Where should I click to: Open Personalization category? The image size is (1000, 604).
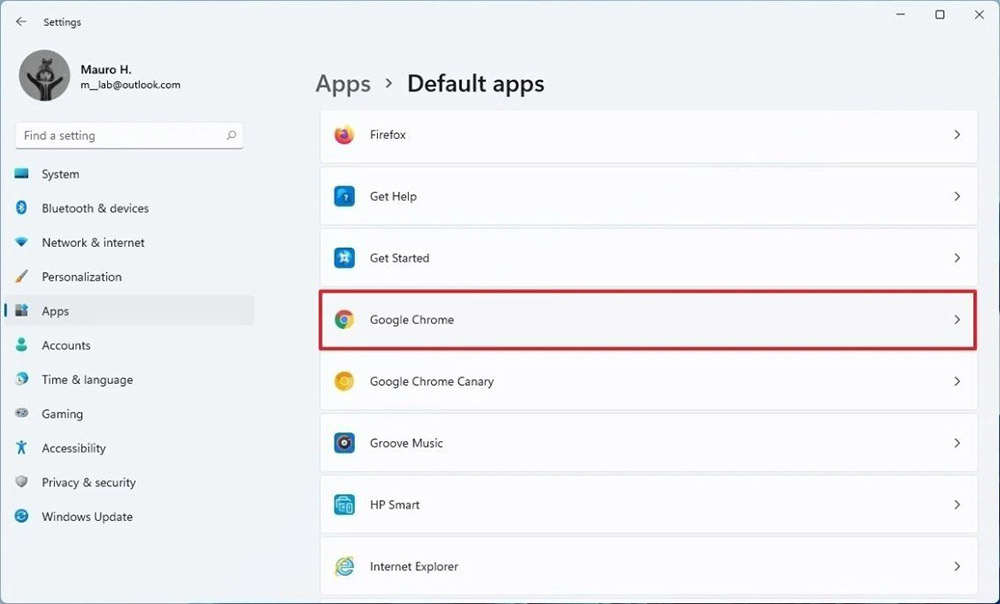(x=129, y=276)
